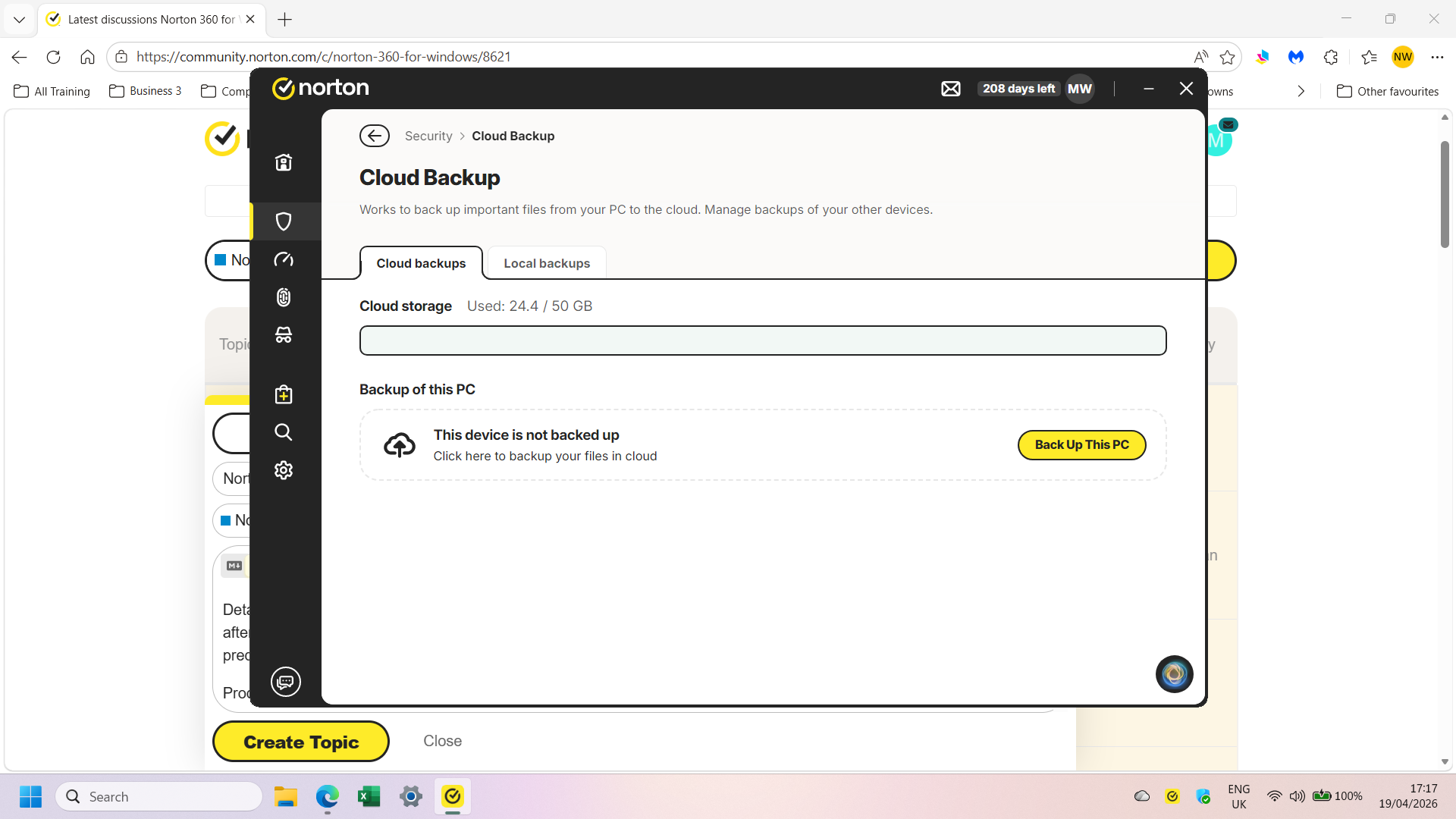The height and width of the screenshot is (819, 1456).
Task: Open the Other favourites folder
Action: pyautogui.click(x=1387, y=91)
